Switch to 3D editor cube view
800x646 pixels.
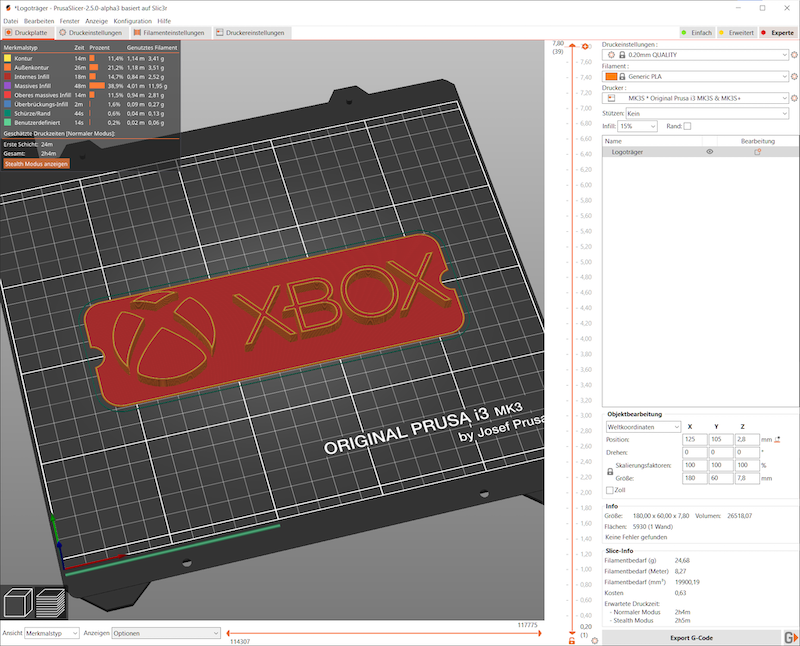[19, 602]
